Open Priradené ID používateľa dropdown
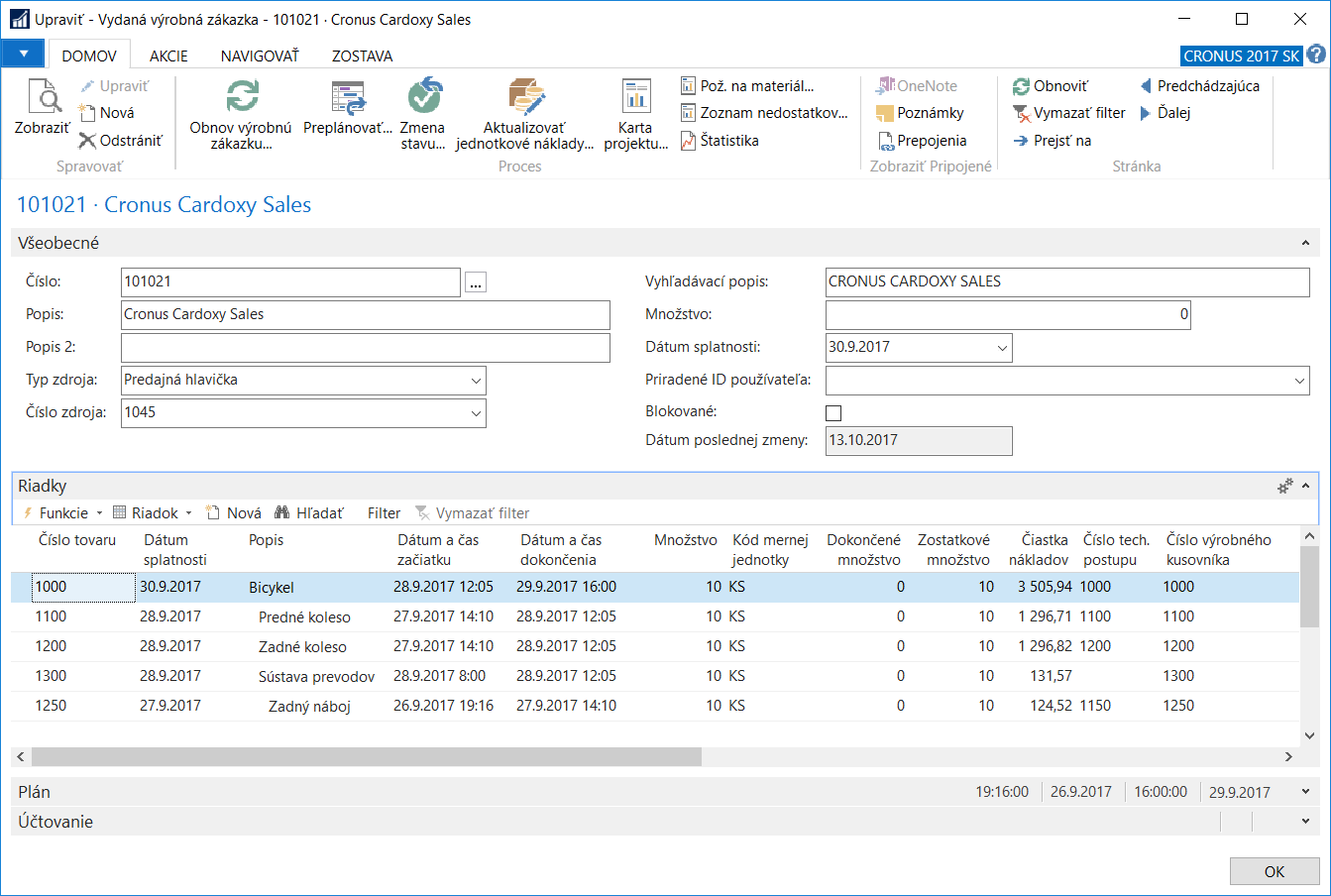Screen dimensions: 1331x896 tap(1299, 380)
